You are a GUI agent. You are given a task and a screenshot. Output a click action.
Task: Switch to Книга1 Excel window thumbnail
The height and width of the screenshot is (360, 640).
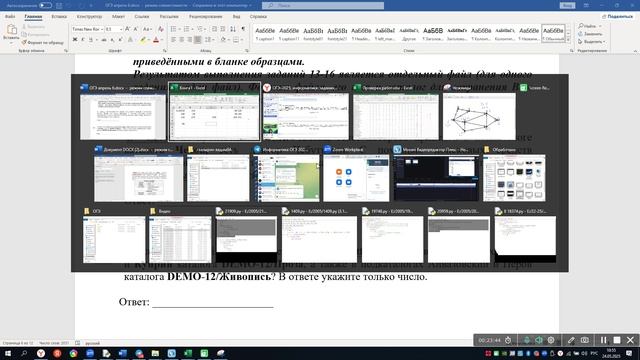pos(215,112)
